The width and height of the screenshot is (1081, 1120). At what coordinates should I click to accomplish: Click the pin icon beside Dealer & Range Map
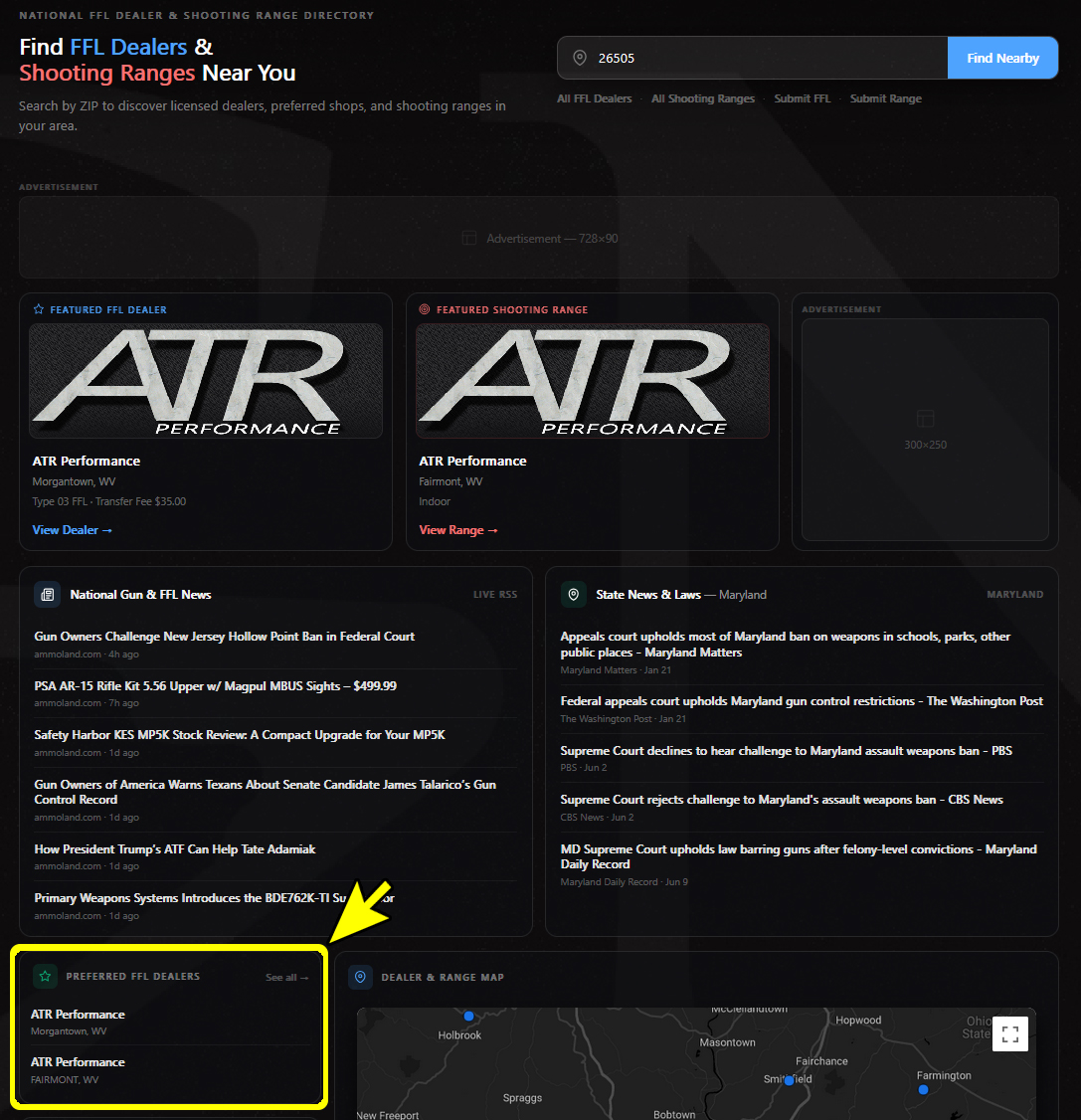coord(360,977)
